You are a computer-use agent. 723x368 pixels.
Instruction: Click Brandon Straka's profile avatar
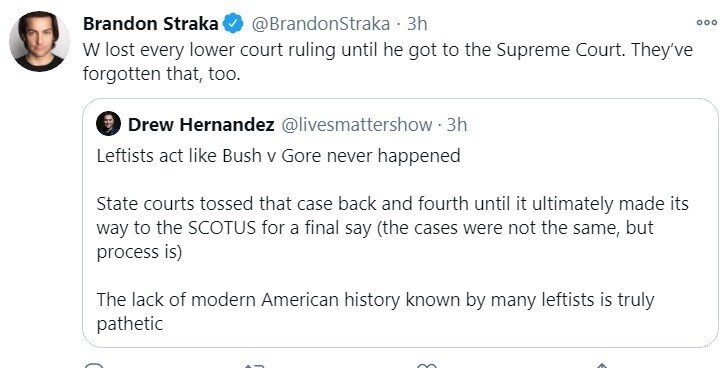39,42
